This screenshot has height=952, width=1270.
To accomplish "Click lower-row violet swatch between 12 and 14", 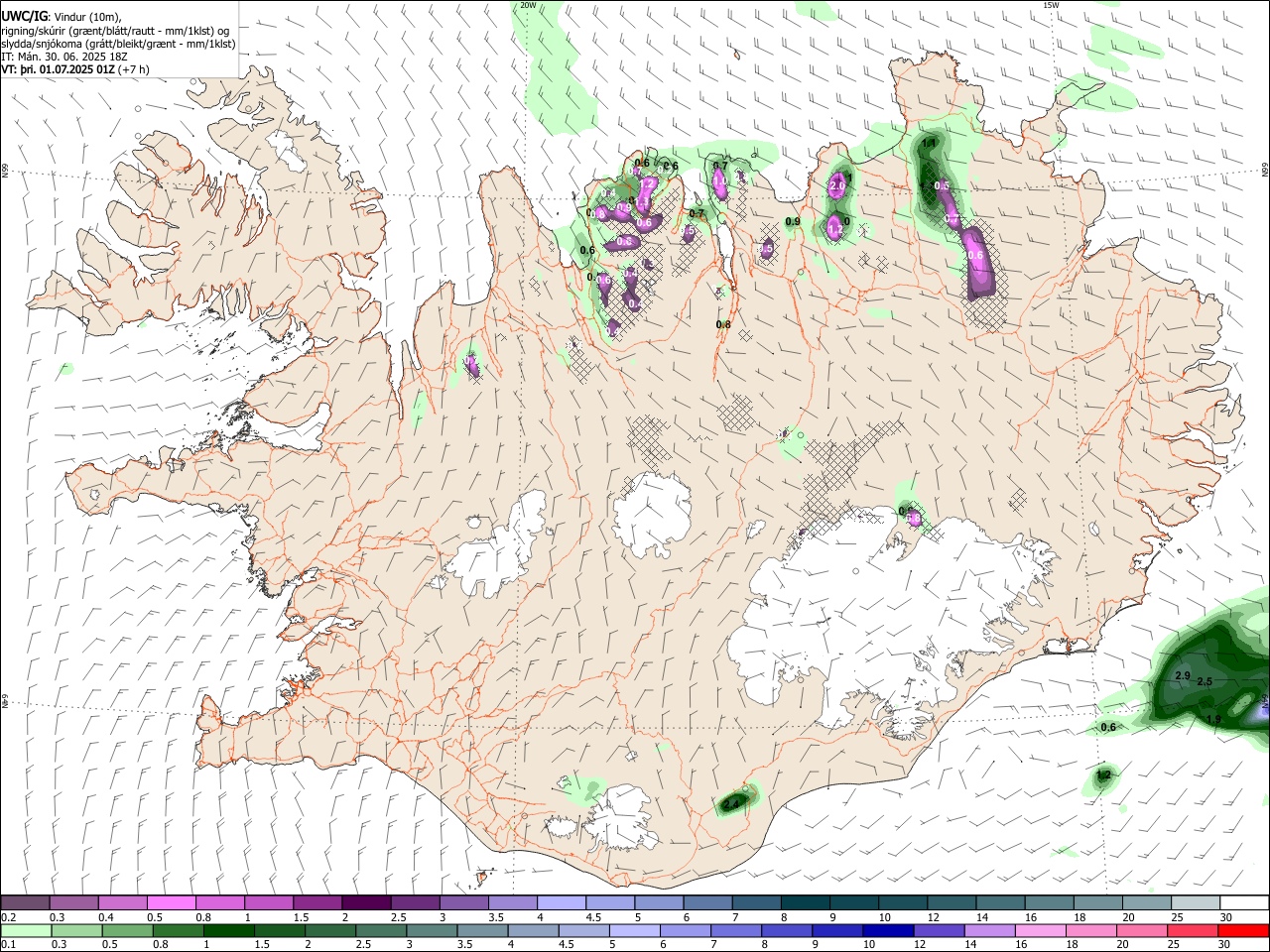I will click(940, 930).
